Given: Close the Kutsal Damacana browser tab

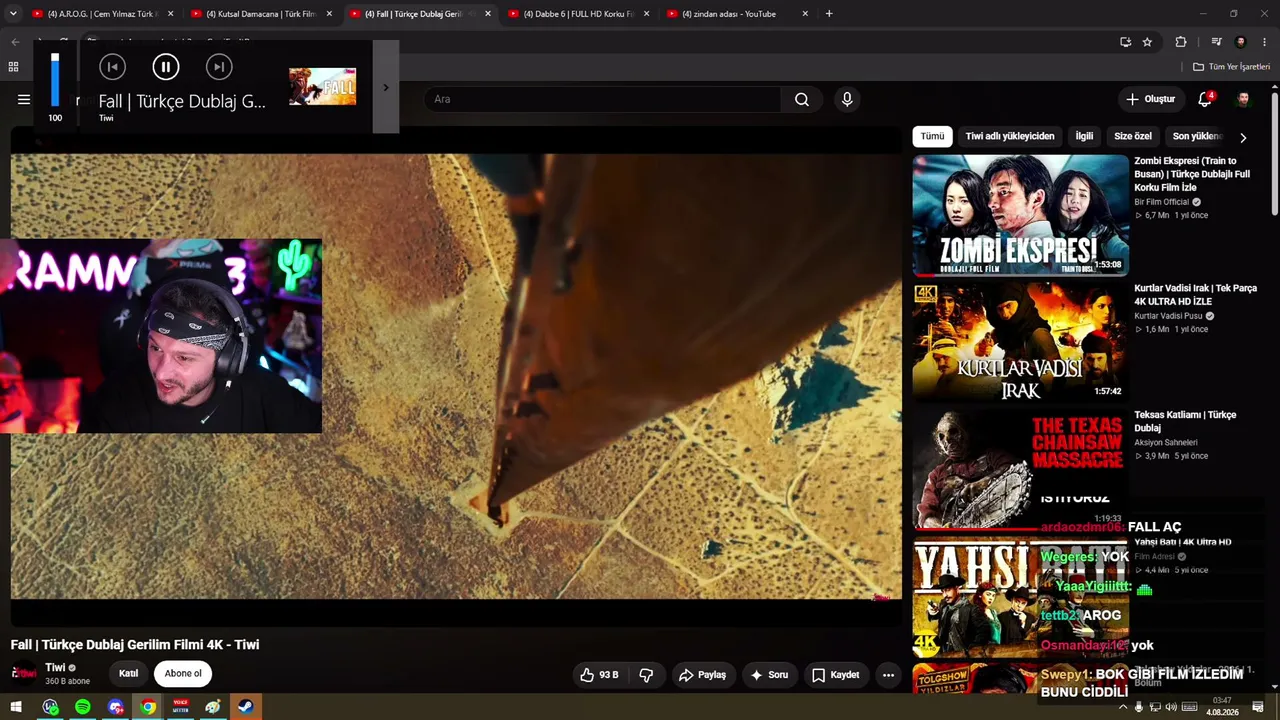Looking at the screenshot, I should [329, 14].
